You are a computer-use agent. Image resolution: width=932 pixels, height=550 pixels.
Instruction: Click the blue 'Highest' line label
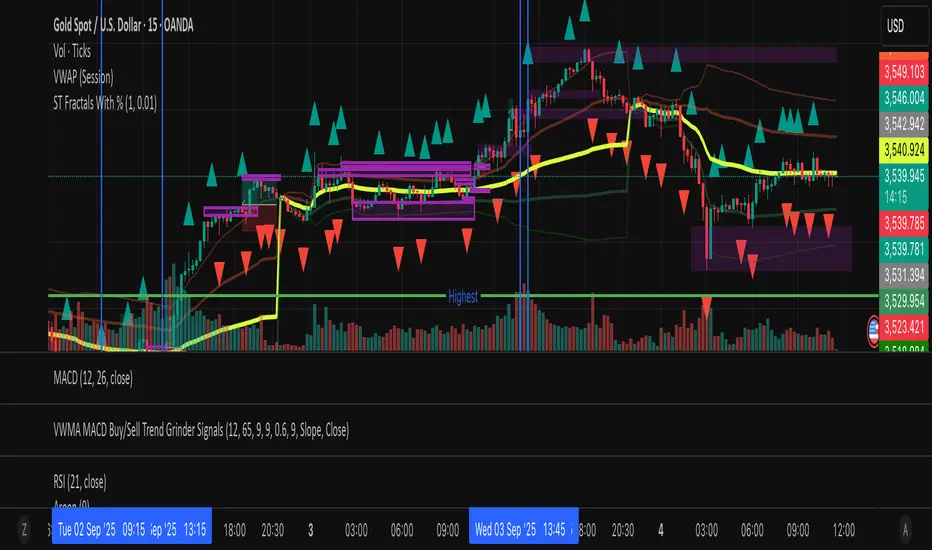point(463,296)
